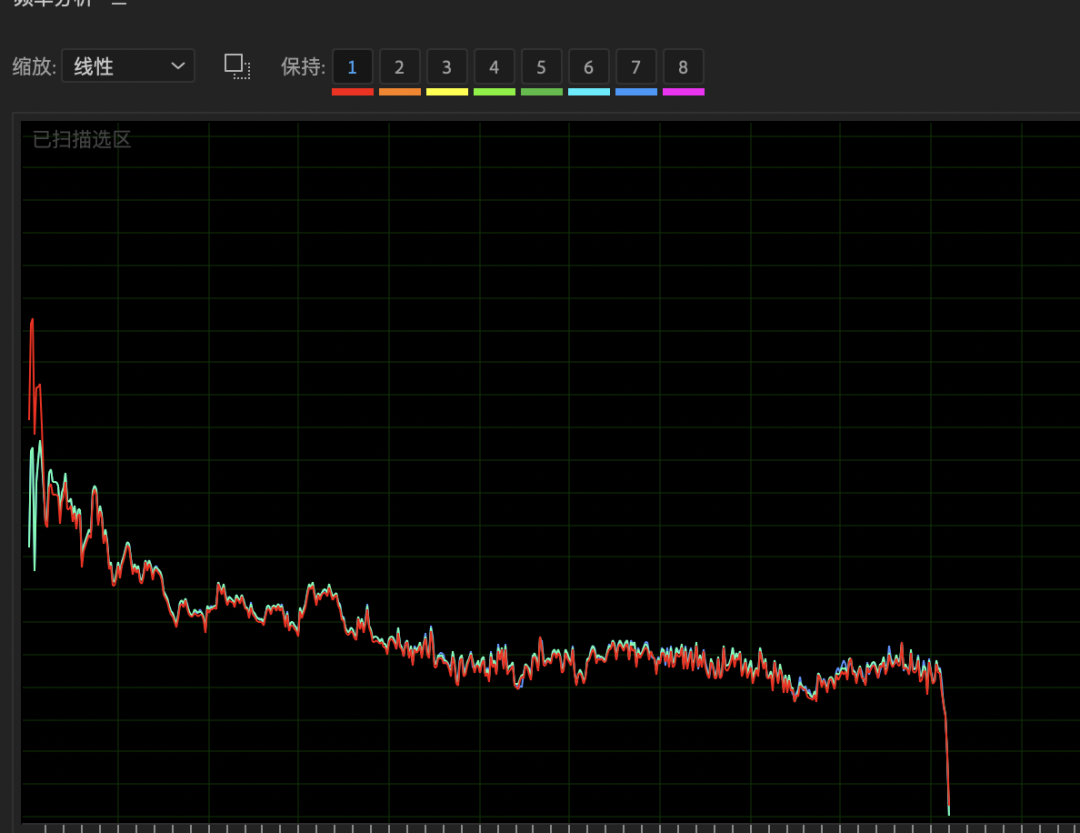Click the scan selection icon beside 缩放 dropdown
The width and height of the screenshot is (1080, 833).
(237, 67)
